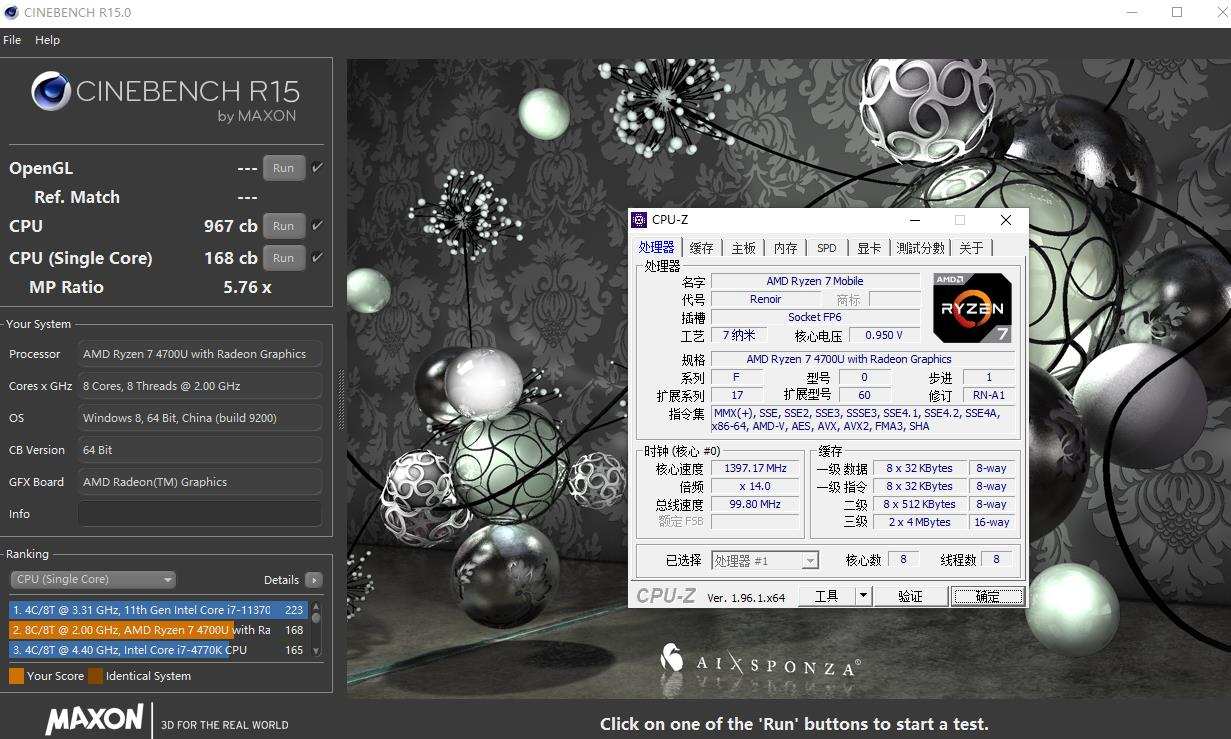1231x739 pixels.
Task: Run the CPU Single Core test
Action: [x=284, y=258]
